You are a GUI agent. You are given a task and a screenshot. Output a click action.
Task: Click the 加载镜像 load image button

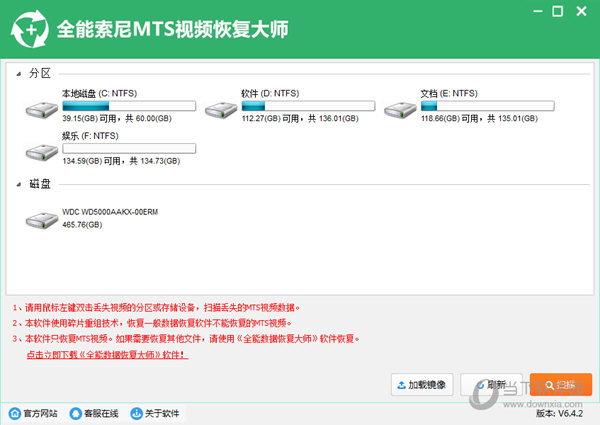point(422,384)
